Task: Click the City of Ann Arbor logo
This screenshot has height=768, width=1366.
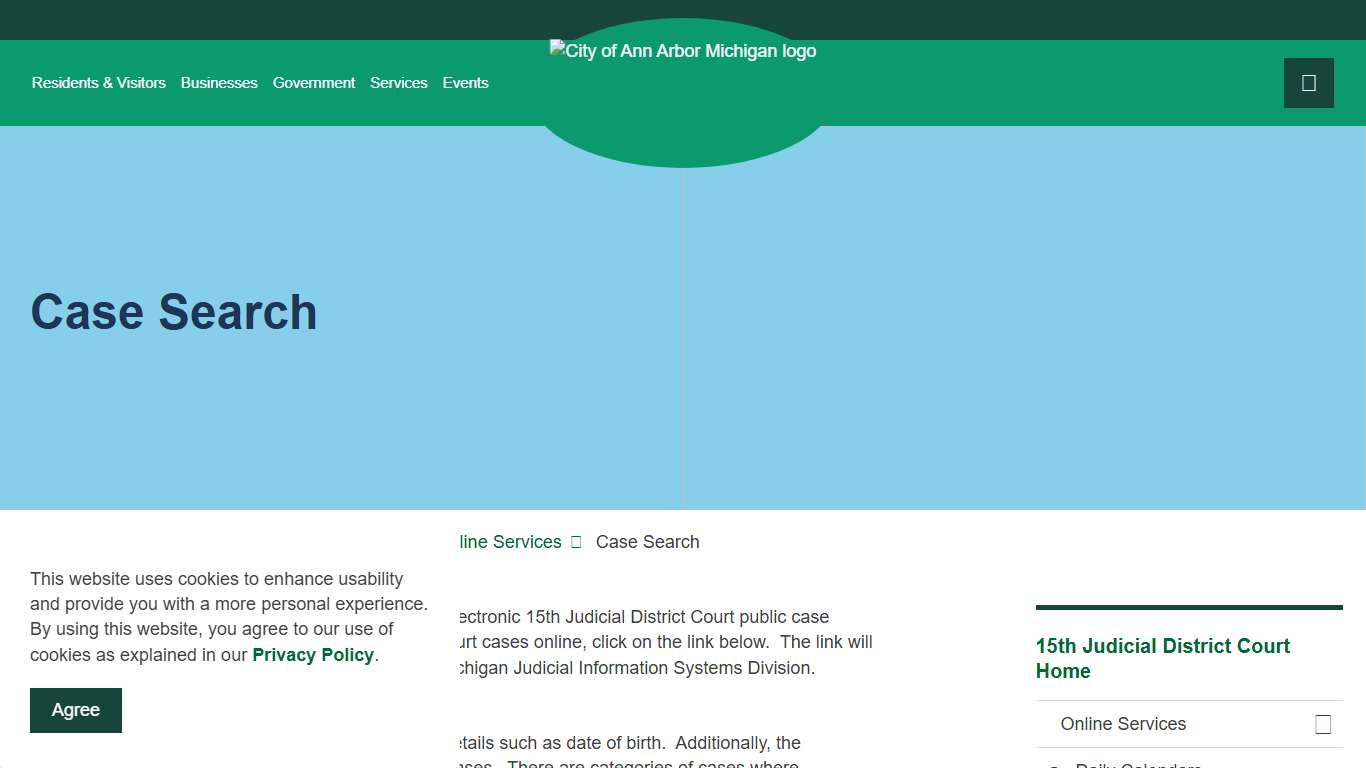Action: point(683,52)
